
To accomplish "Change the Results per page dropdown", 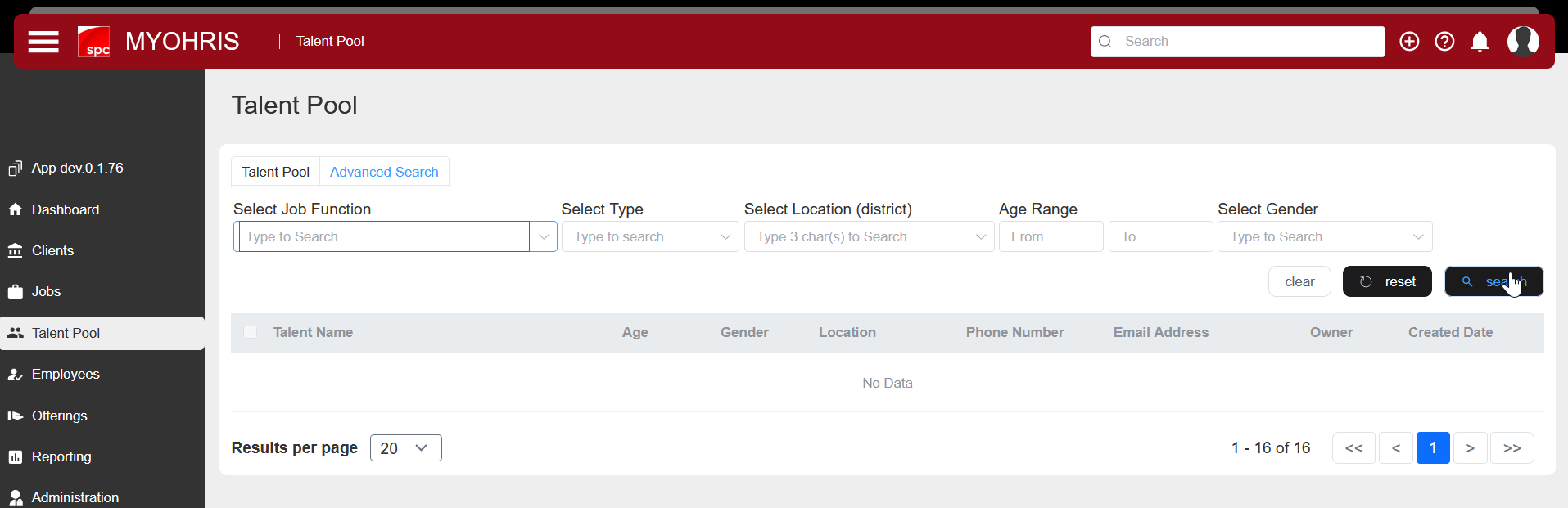I will [405, 448].
